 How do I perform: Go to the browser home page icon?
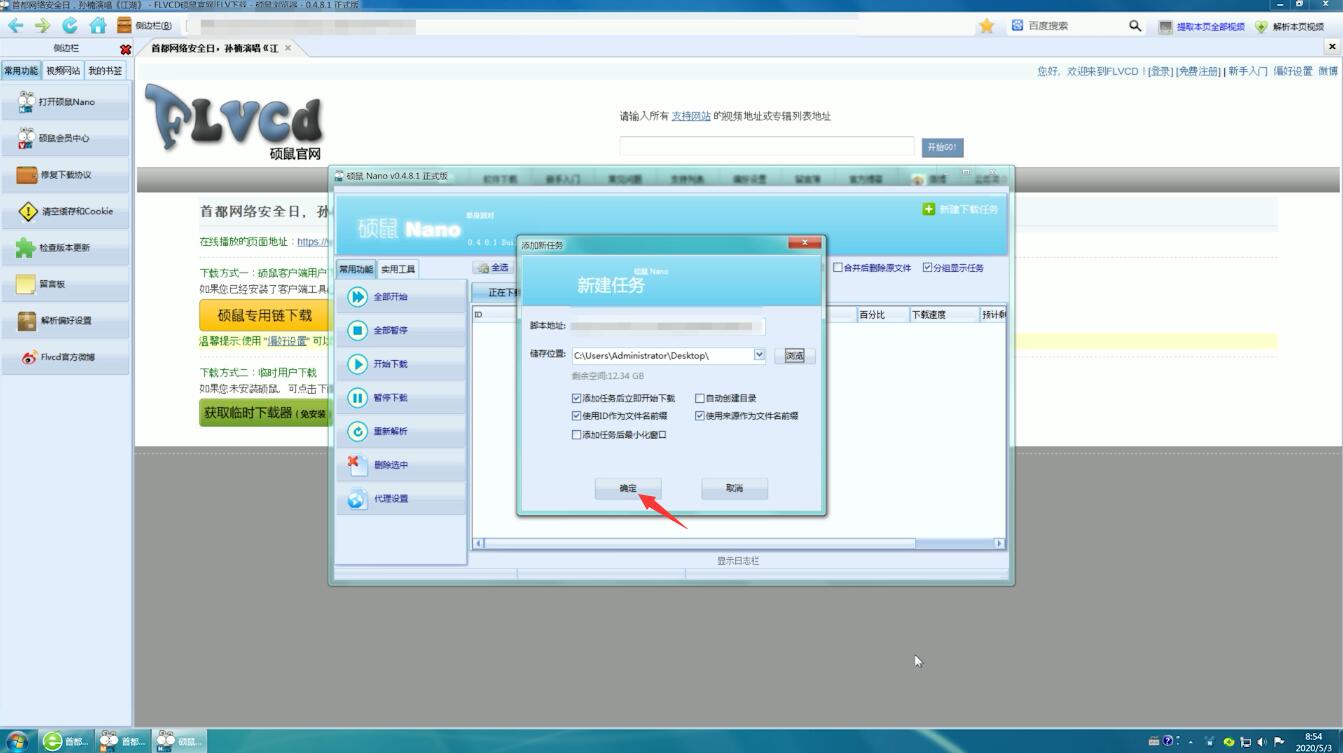[x=97, y=26]
